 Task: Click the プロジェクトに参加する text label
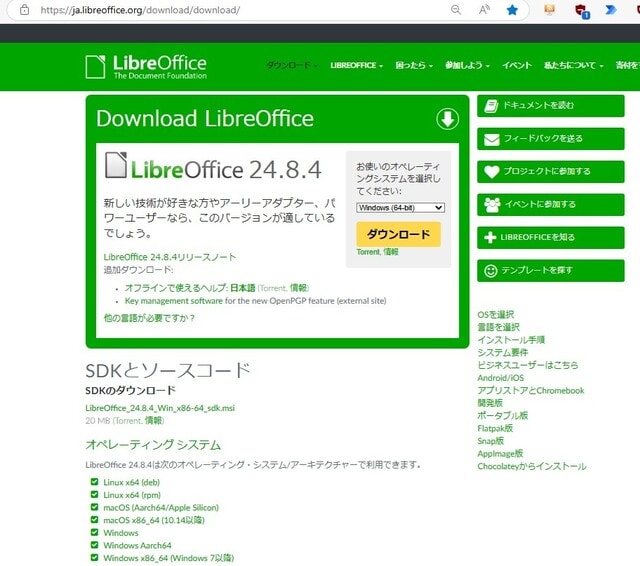547,171
